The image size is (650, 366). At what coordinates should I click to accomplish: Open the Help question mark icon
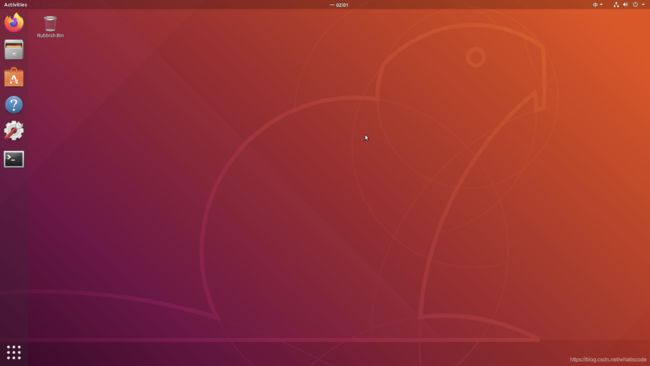pos(14,104)
